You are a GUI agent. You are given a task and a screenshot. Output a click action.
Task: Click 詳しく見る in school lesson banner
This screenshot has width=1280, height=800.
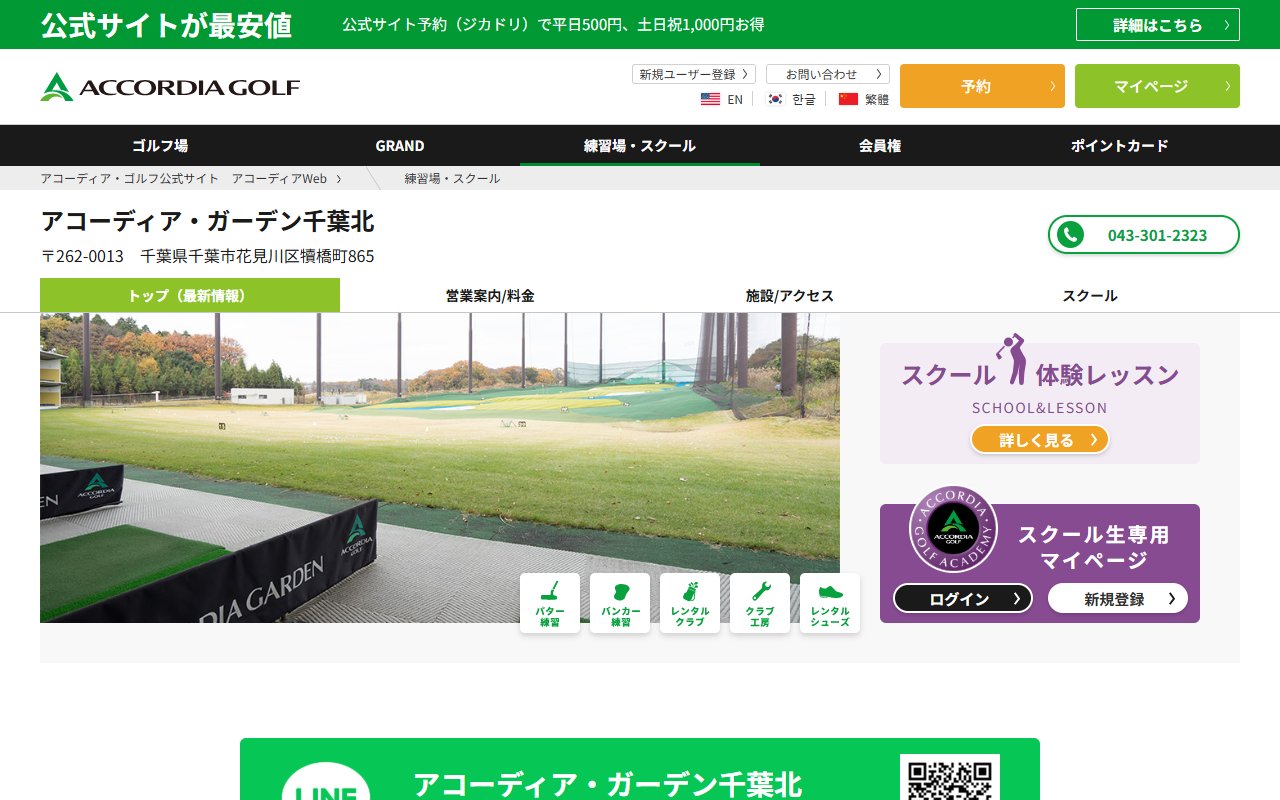click(x=1040, y=439)
